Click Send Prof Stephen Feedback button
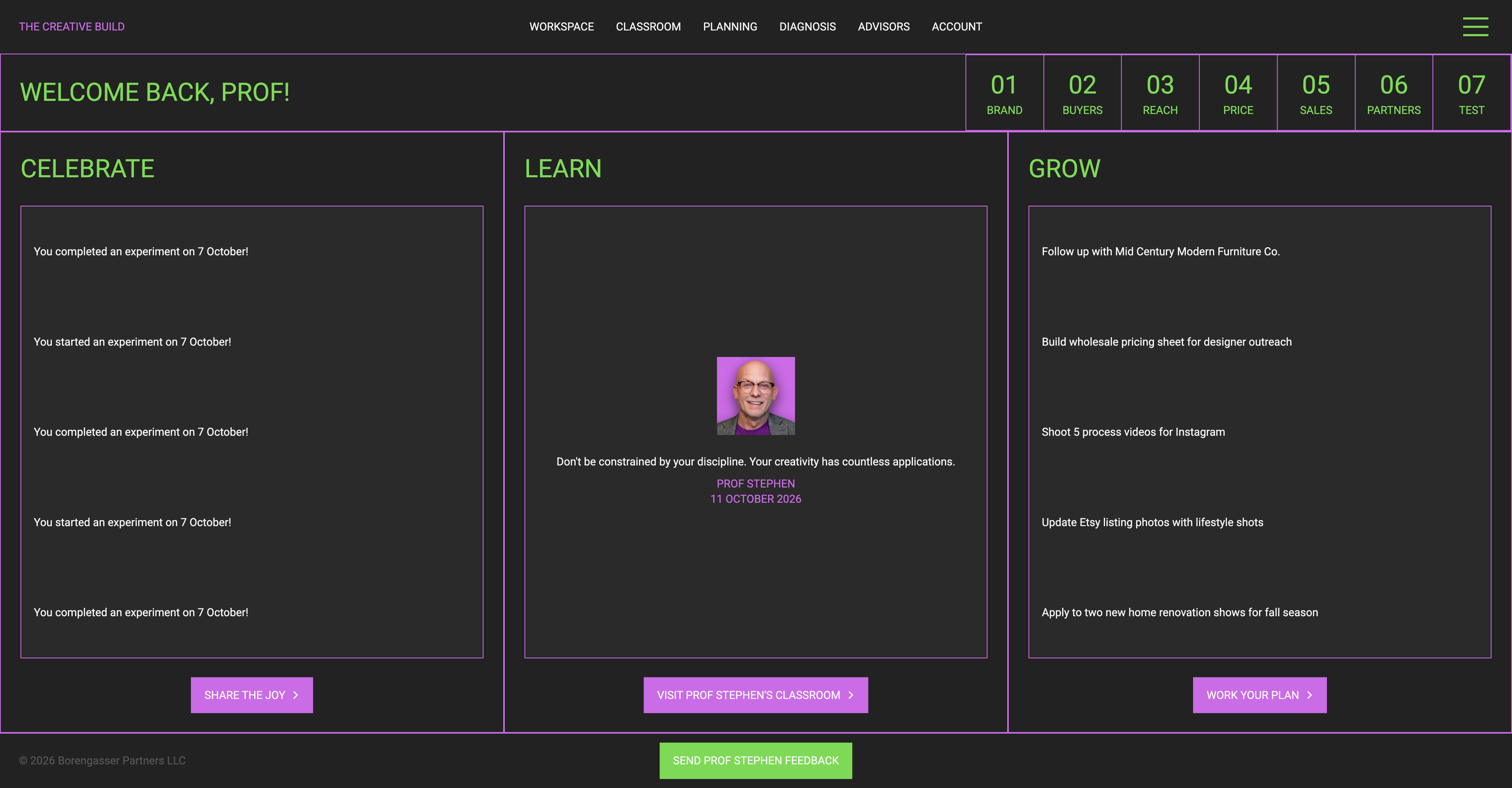 click(755, 760)
